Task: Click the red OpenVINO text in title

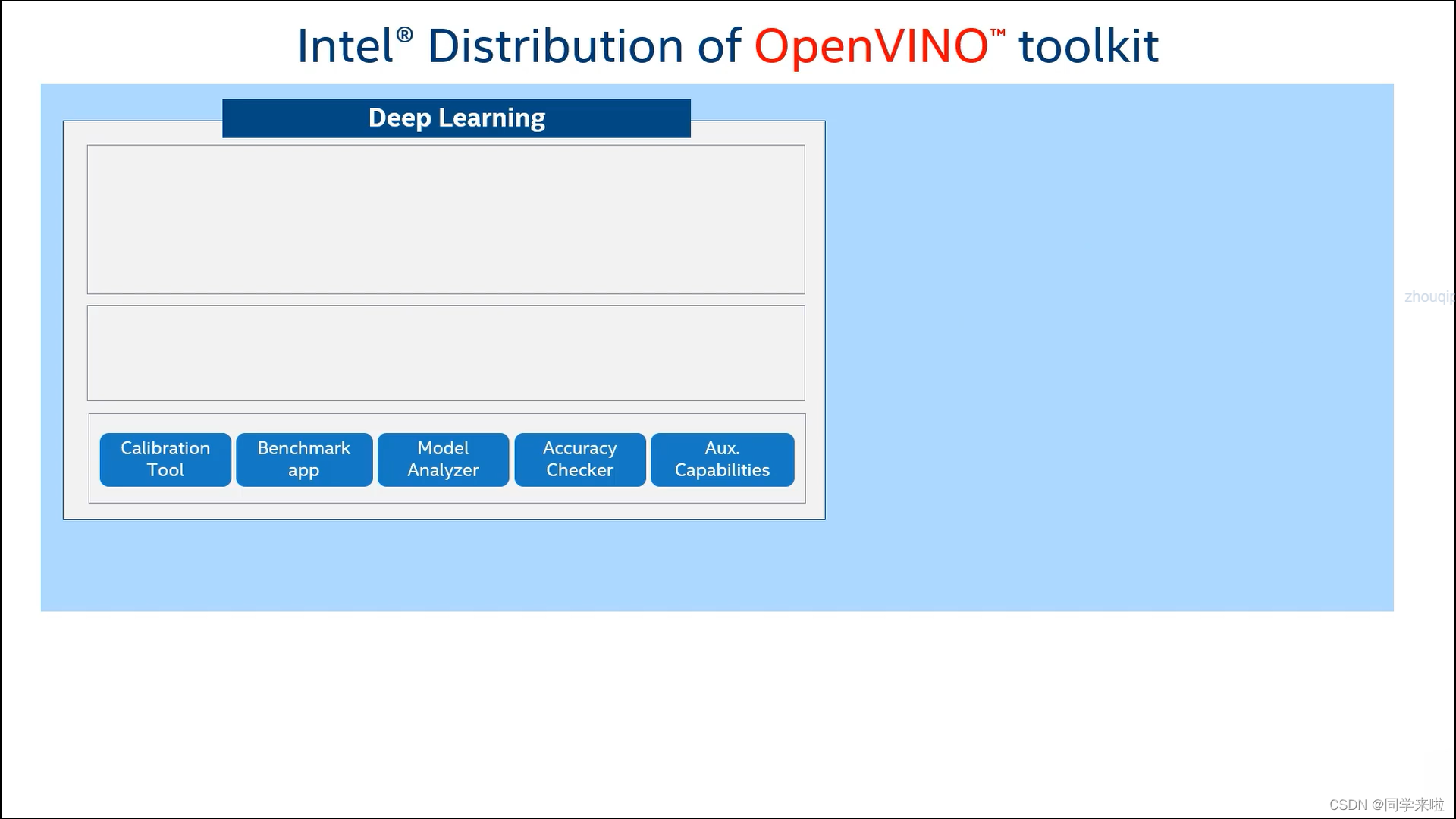Action: point(871,47)
